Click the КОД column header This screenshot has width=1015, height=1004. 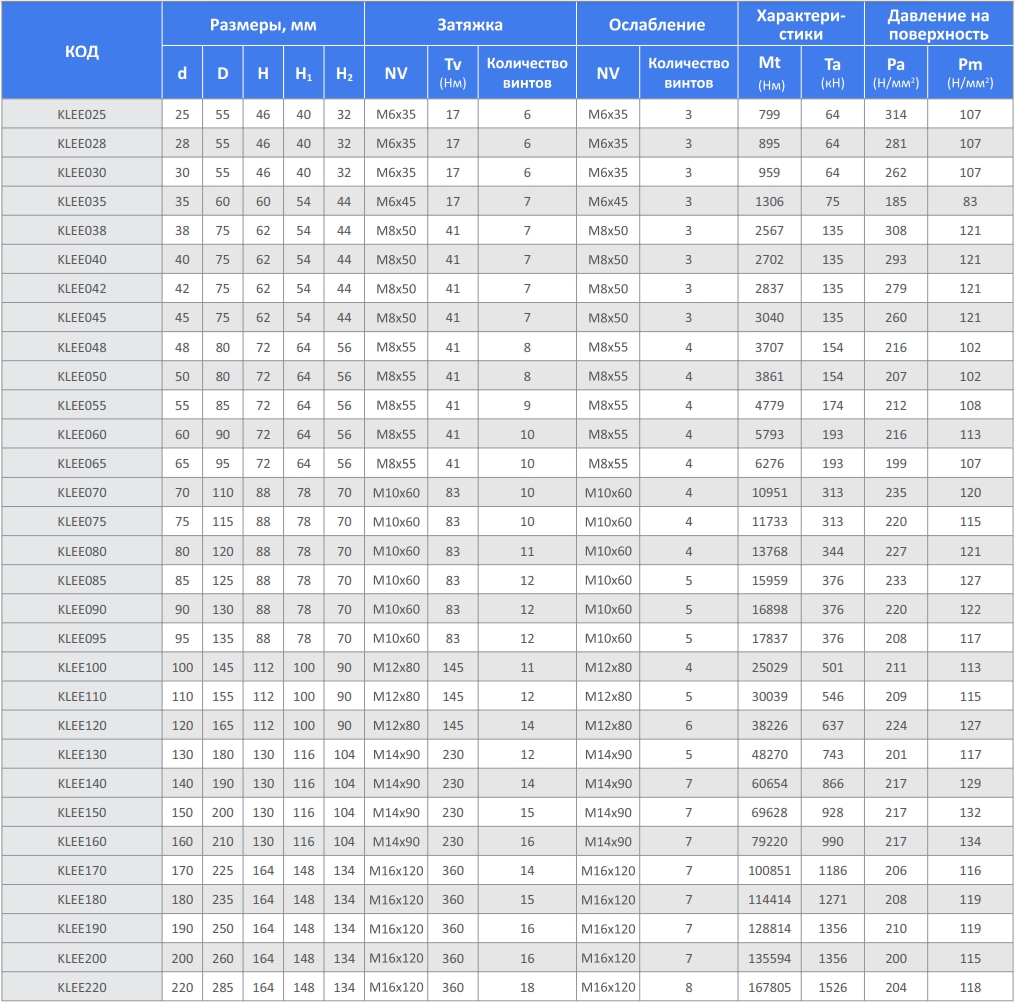[82, 51]
